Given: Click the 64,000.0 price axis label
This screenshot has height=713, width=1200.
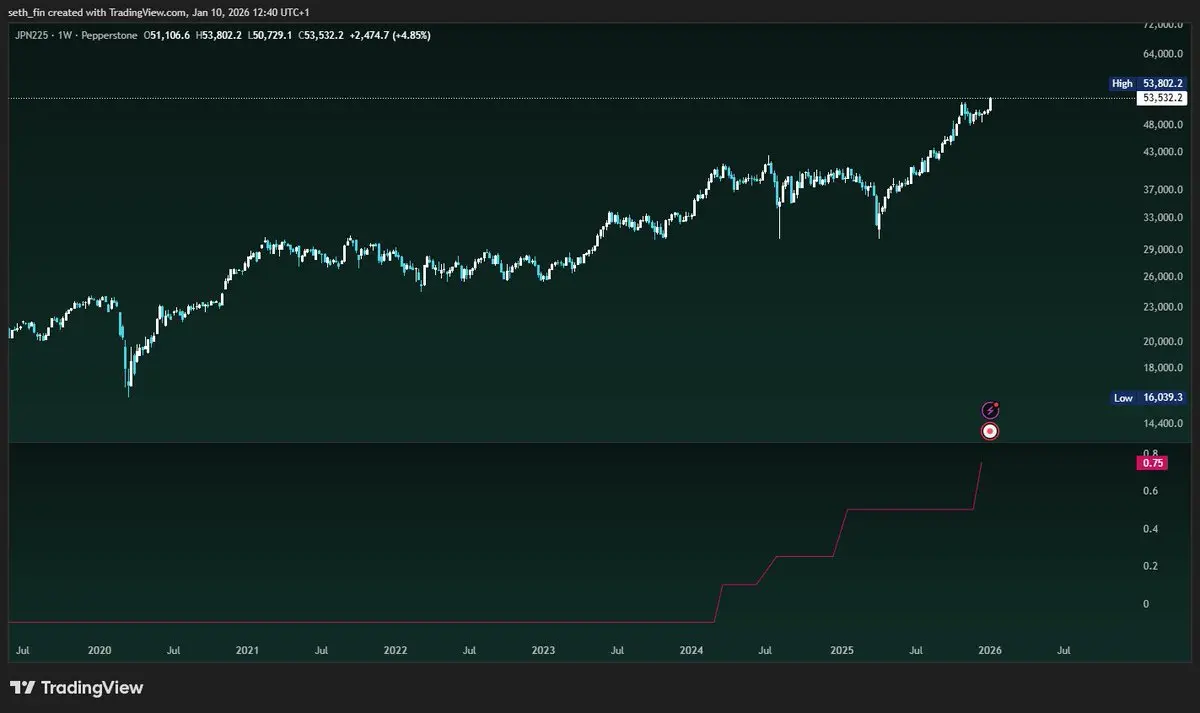Looking at the screenshot, I should (1163, 54).
